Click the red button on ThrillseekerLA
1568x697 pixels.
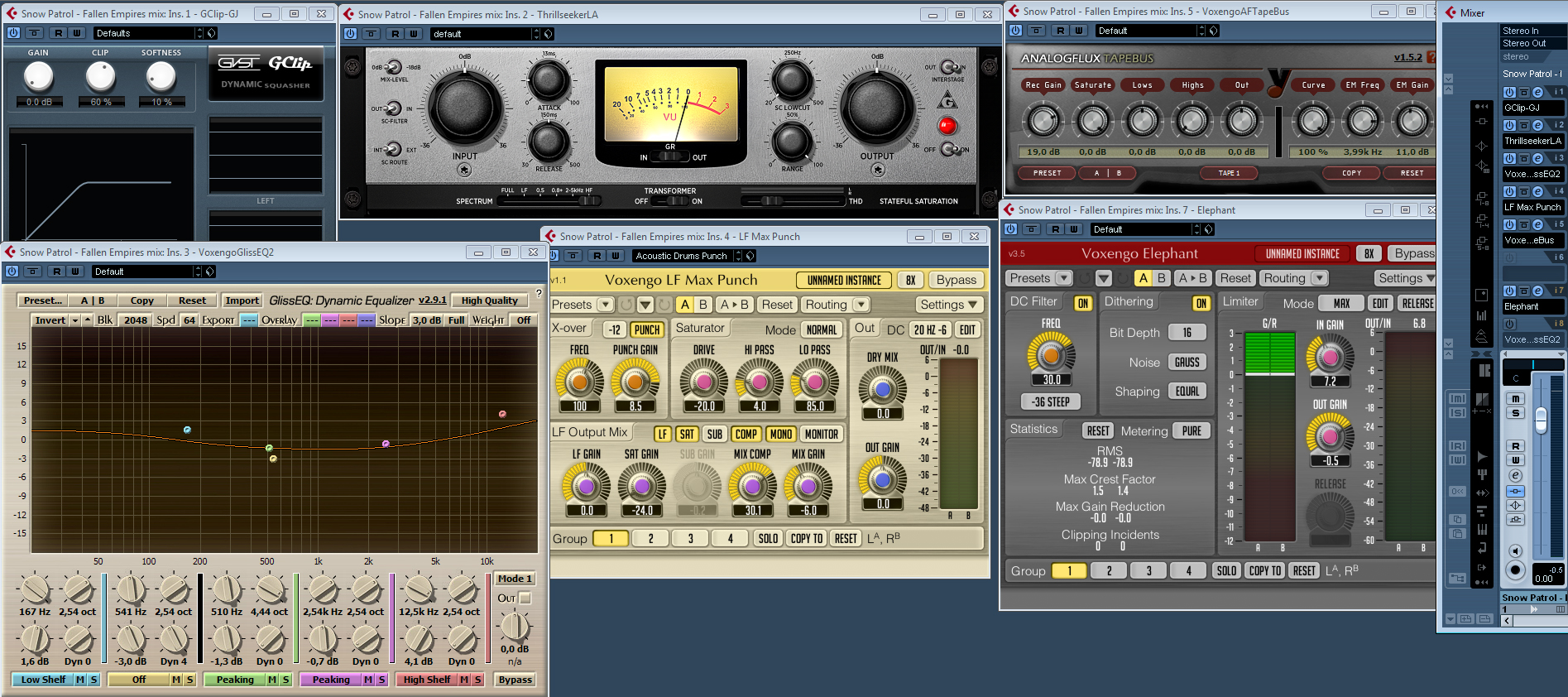click(947, 126)
